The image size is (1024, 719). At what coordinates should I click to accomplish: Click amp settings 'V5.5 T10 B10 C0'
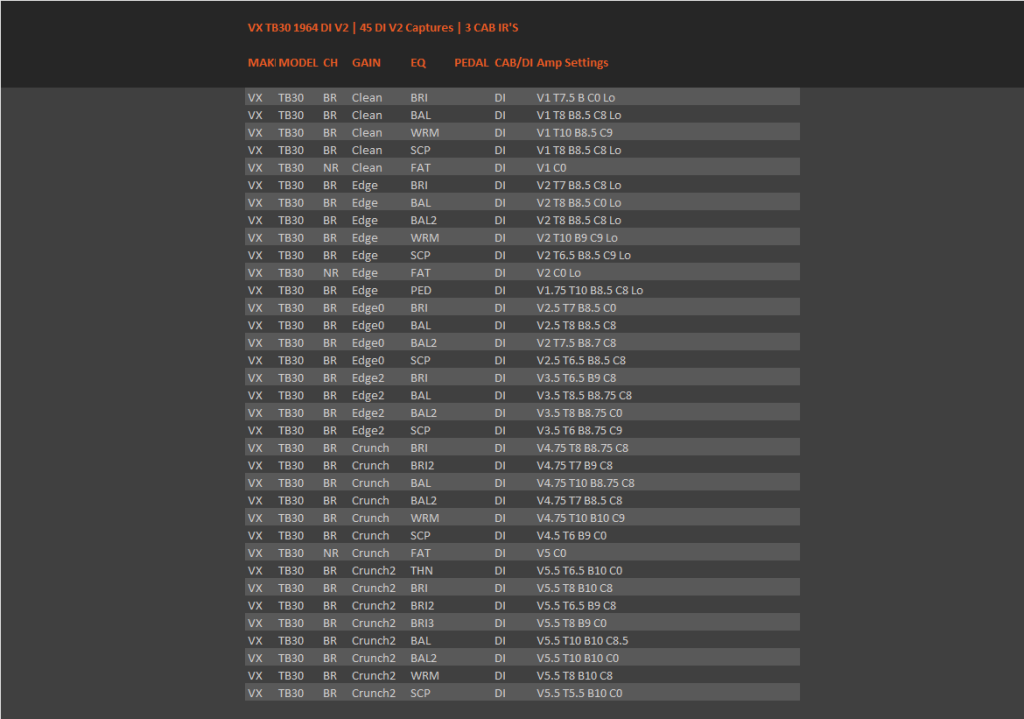click(x=578, y=659)
